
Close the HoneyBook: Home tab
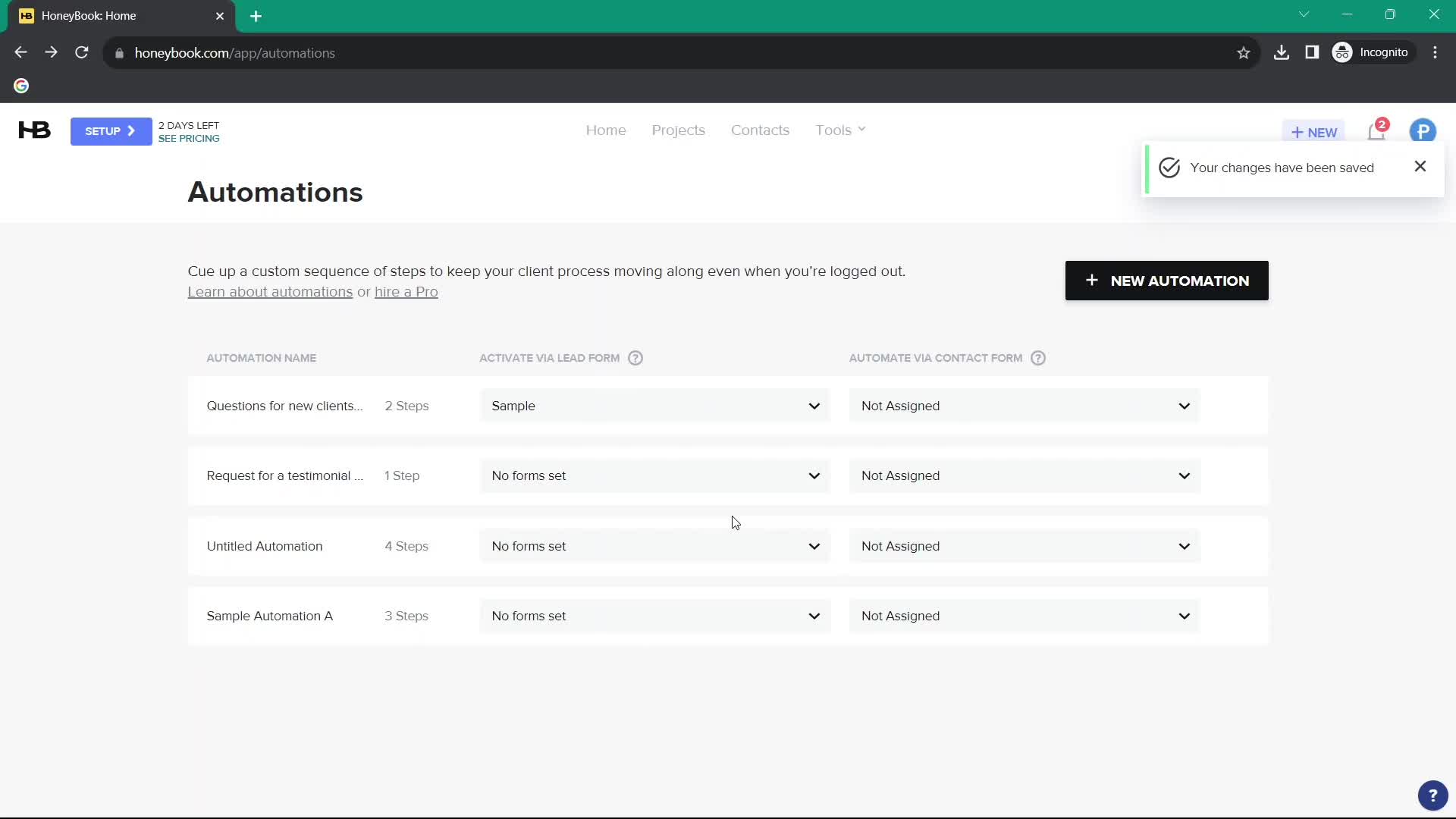[220, 16]
